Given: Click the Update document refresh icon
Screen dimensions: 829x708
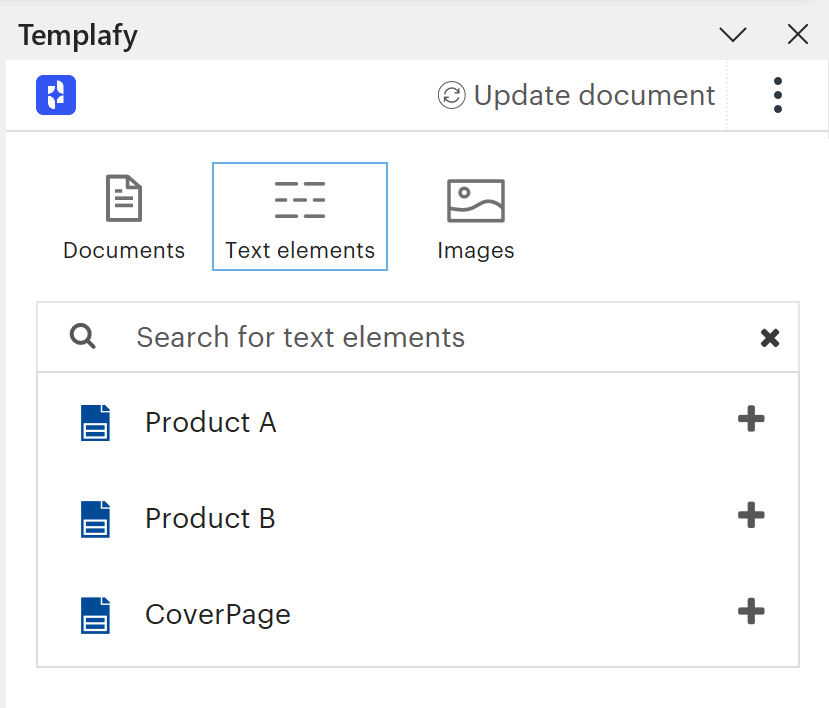Looking at the screenshot, I should coord(452,96).
